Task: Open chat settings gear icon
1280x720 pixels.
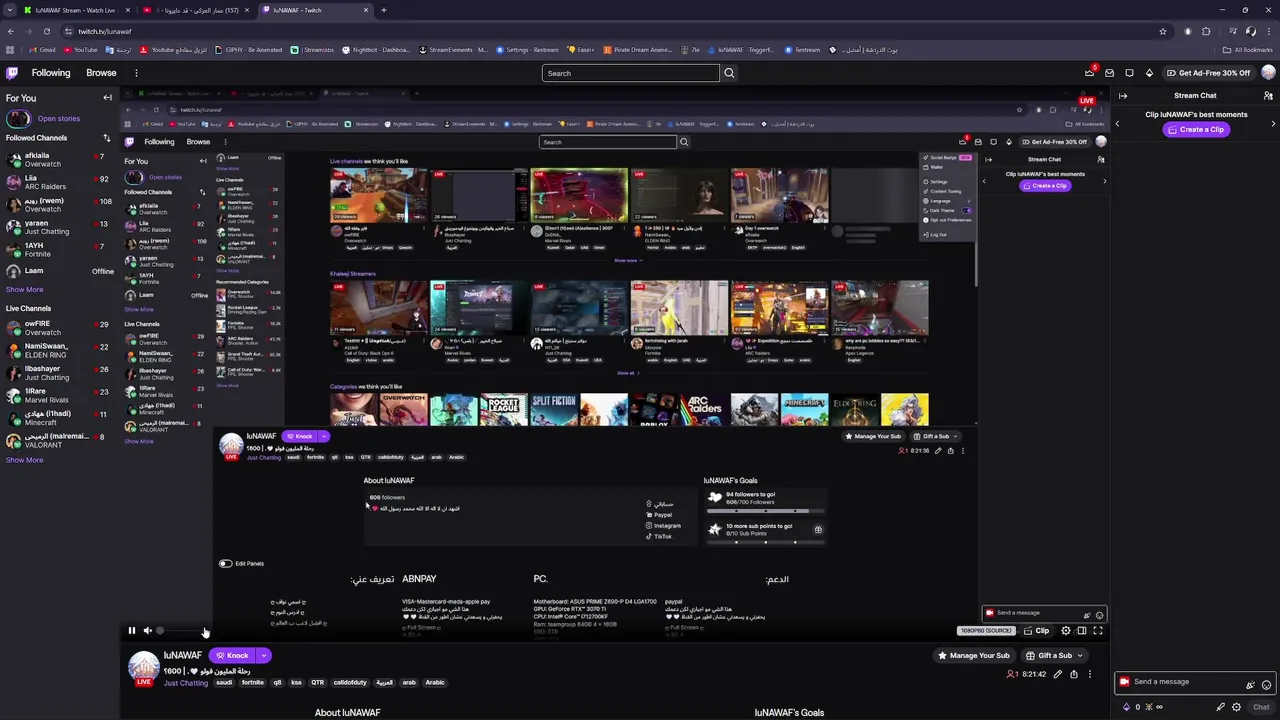Action: [1237, 707]
